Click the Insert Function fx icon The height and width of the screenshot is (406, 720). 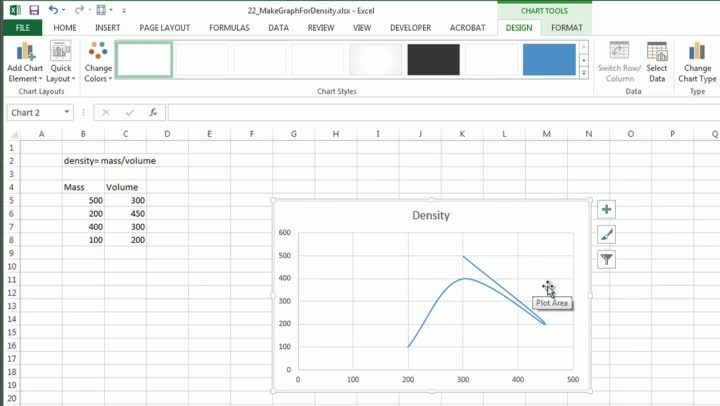tap(153, 113)
